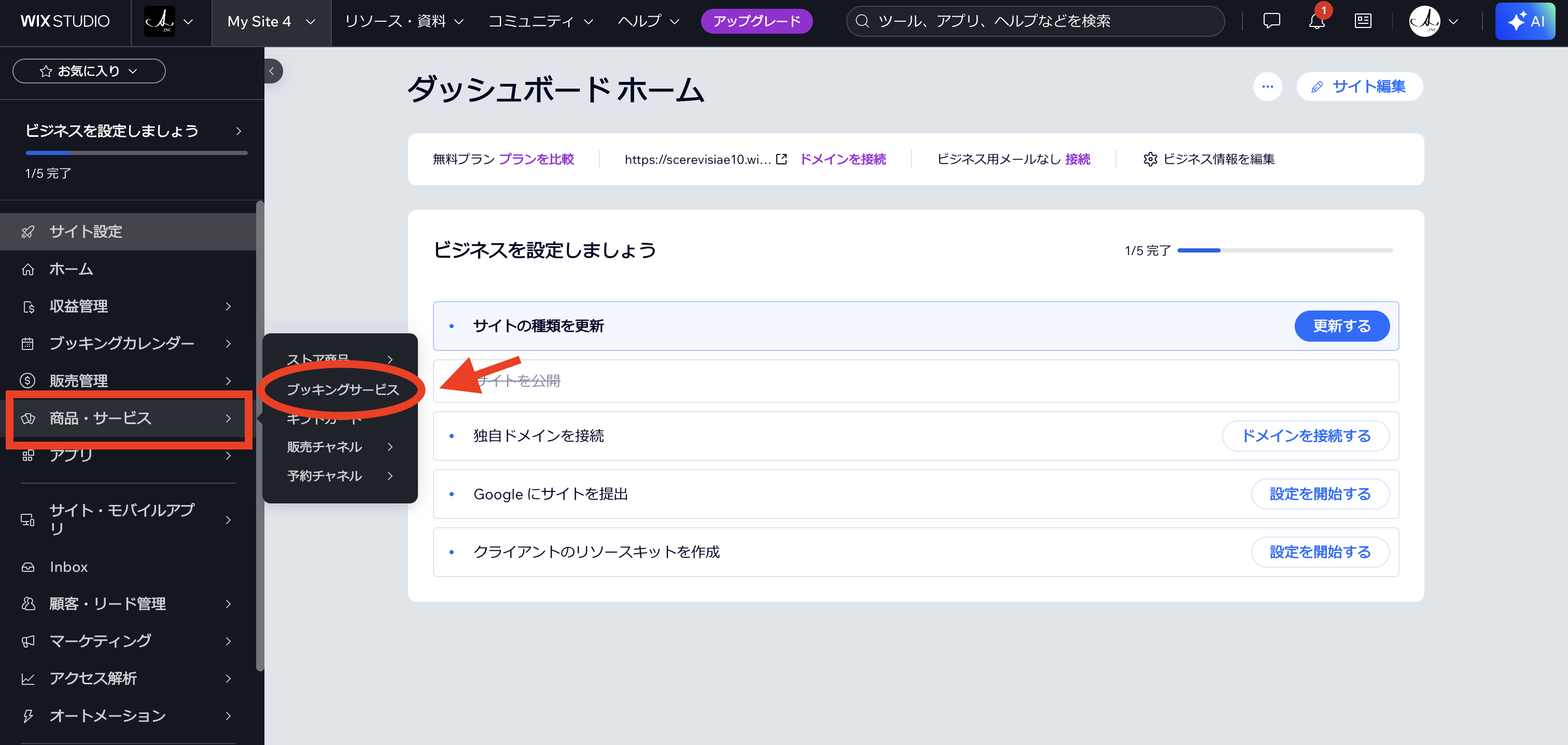Open the updates feed icon beside notifications
Viewport: 1568px width, 745px height.
point(1363,21)
